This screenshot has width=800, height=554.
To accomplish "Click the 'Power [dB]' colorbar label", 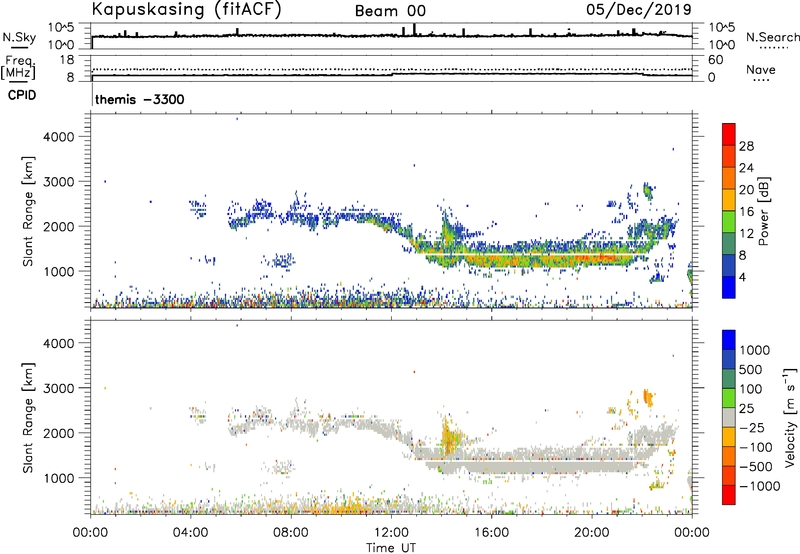I will point(763,211).
